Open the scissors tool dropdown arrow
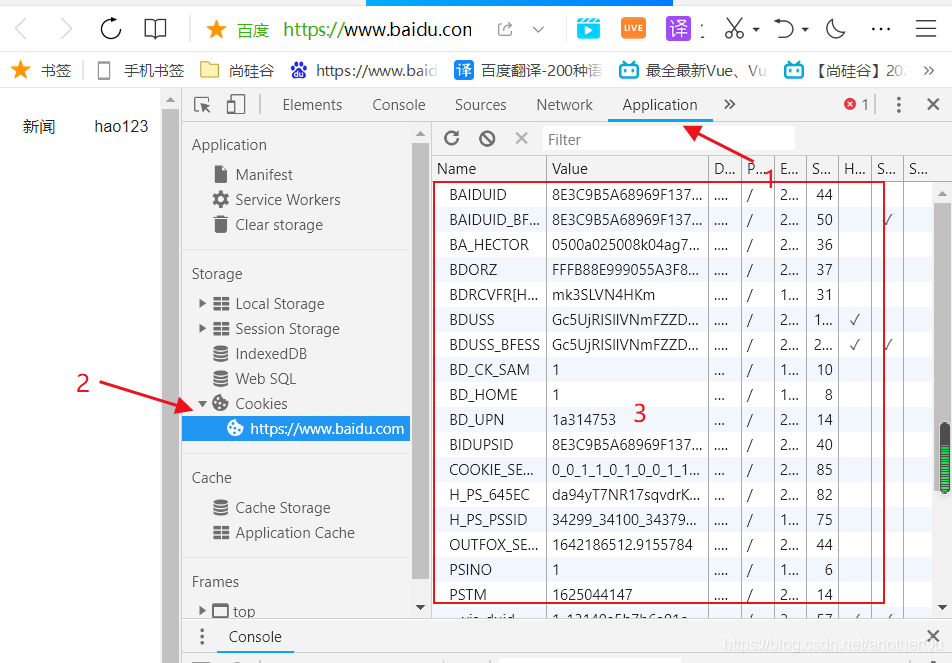The image size is (952, 663). [756, 29]
